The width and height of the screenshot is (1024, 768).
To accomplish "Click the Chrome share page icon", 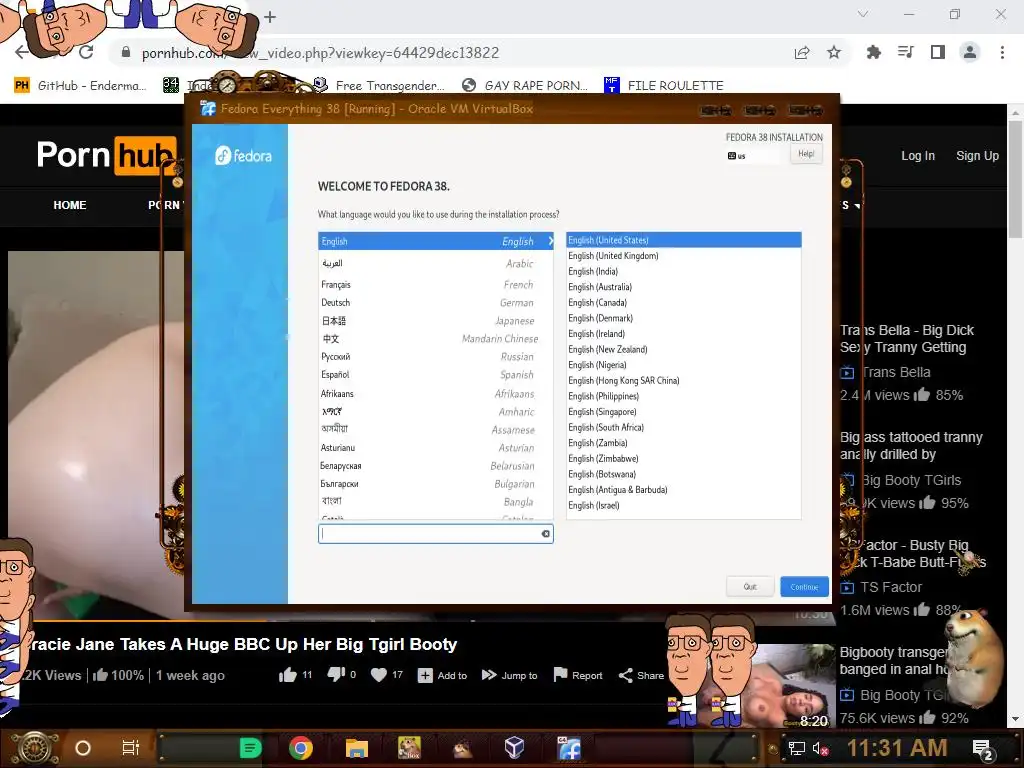I will (802, 53).
